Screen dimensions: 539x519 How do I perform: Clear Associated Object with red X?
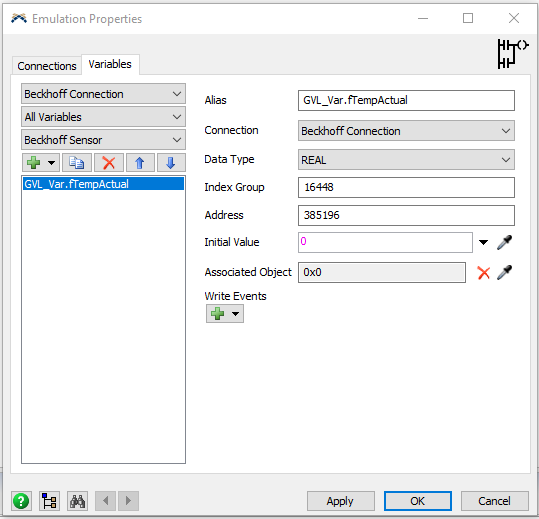pyautogui.click(x=484, y=273)
